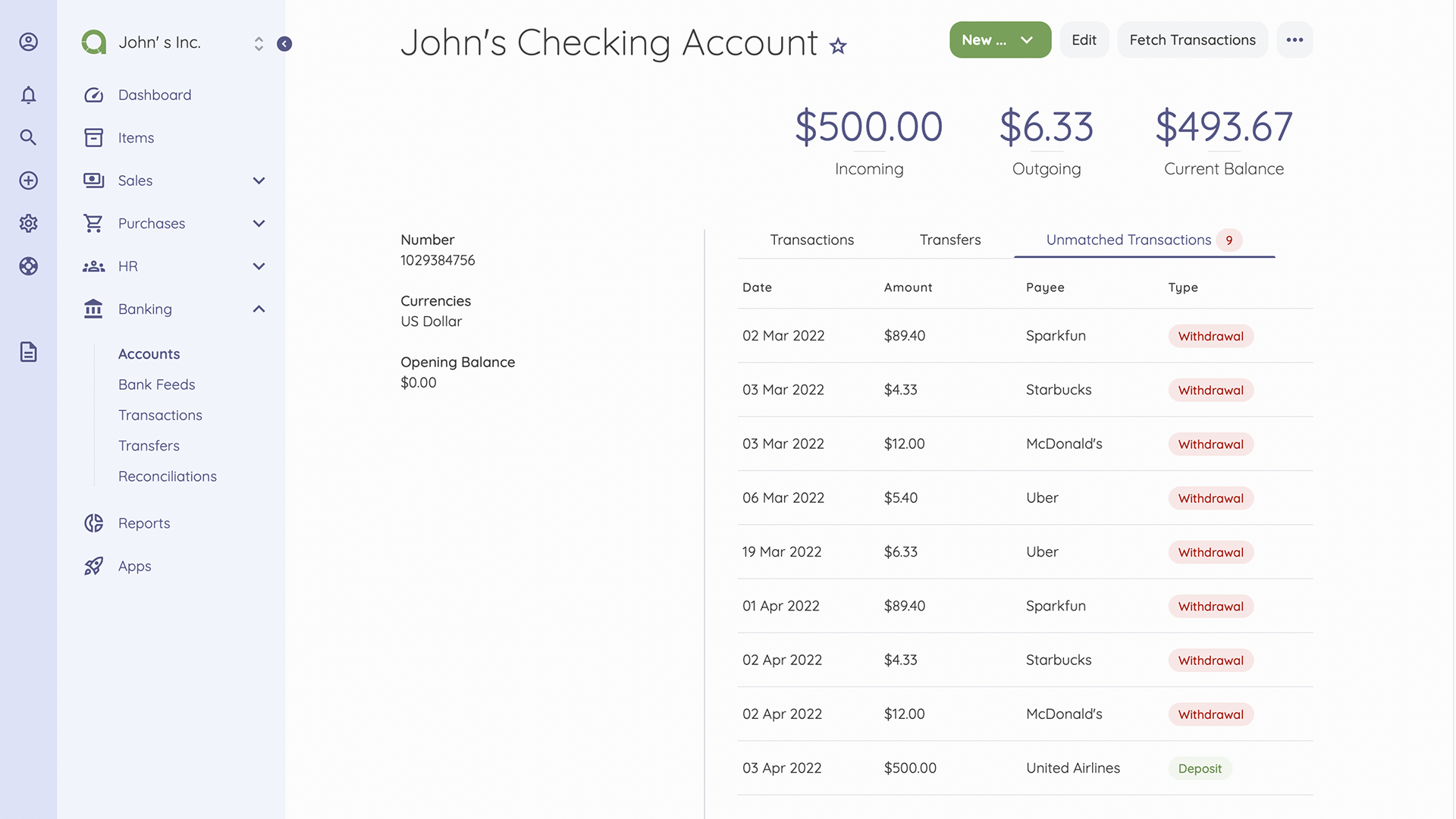
Task: Switch to the Transfers tab
Action: (x=949, y=240)
